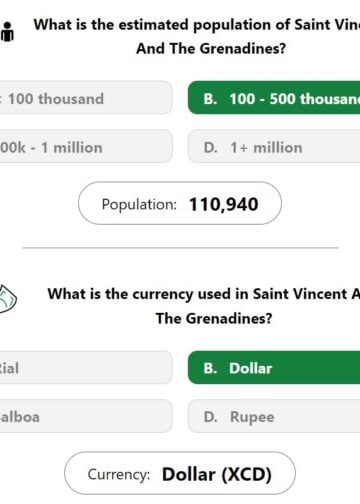This screenshot has height=504, width=360.
Task: Click the Dollar (XCD) currency value
Action: tap(217, 474)
